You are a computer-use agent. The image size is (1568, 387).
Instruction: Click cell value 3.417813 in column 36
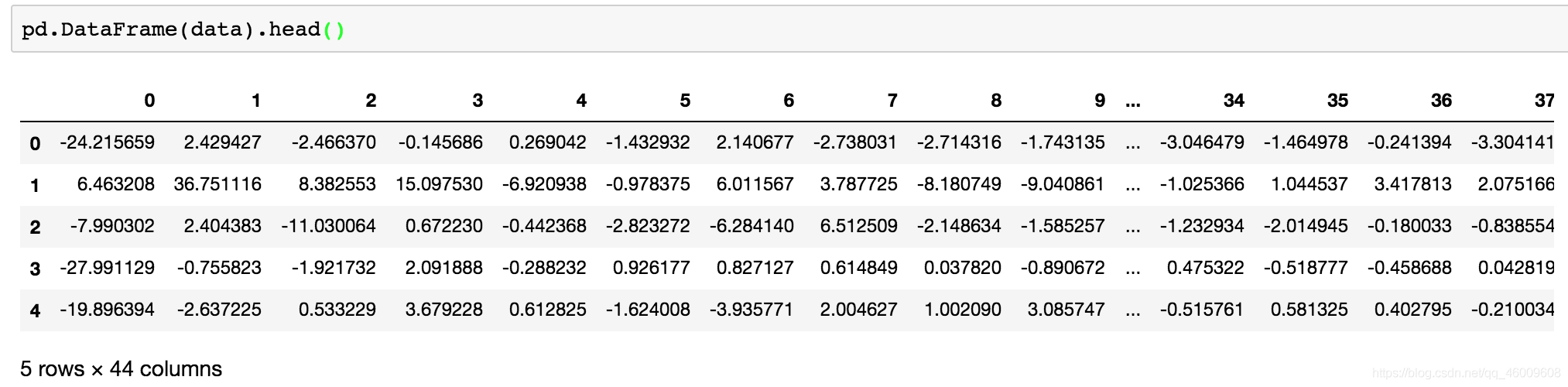pos(1412,184)
